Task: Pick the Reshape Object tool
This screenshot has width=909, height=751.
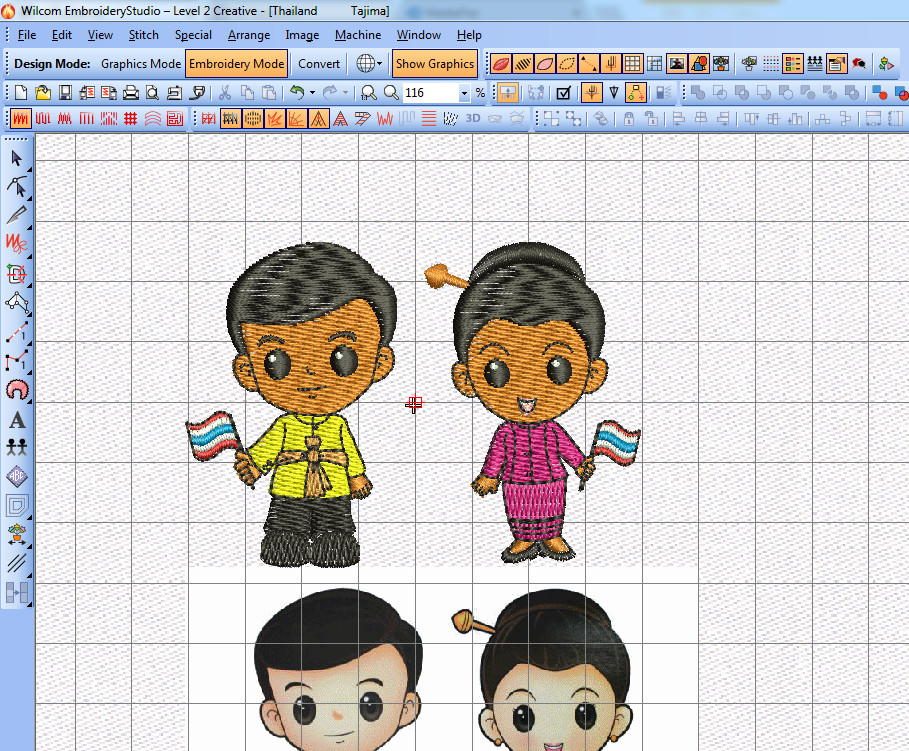Action: (x=17, y=187)
